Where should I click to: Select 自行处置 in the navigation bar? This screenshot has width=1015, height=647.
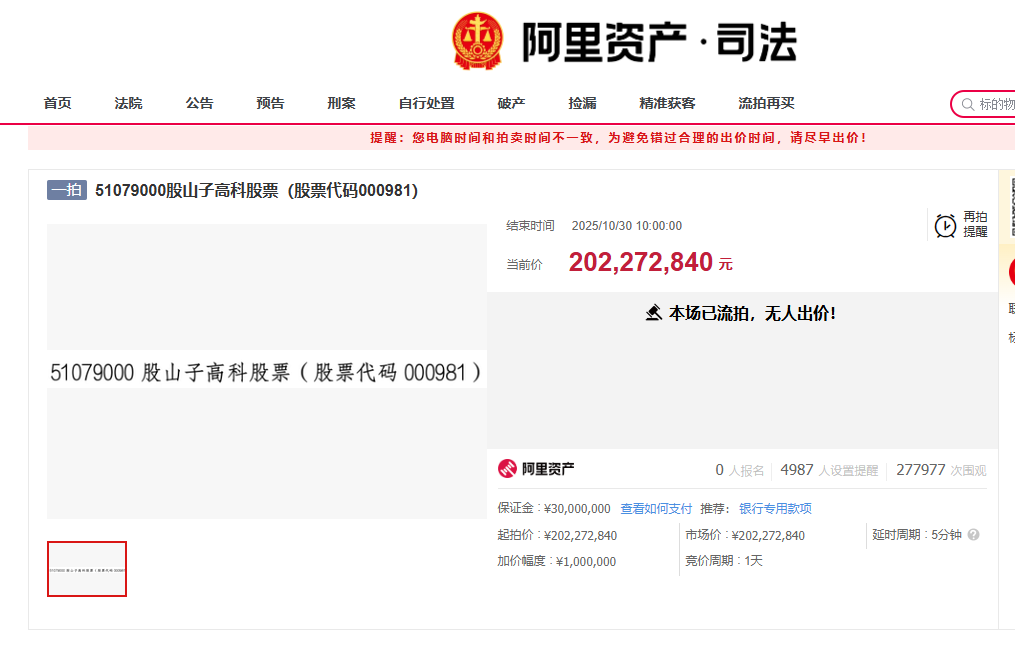click(x=427, y=103)
